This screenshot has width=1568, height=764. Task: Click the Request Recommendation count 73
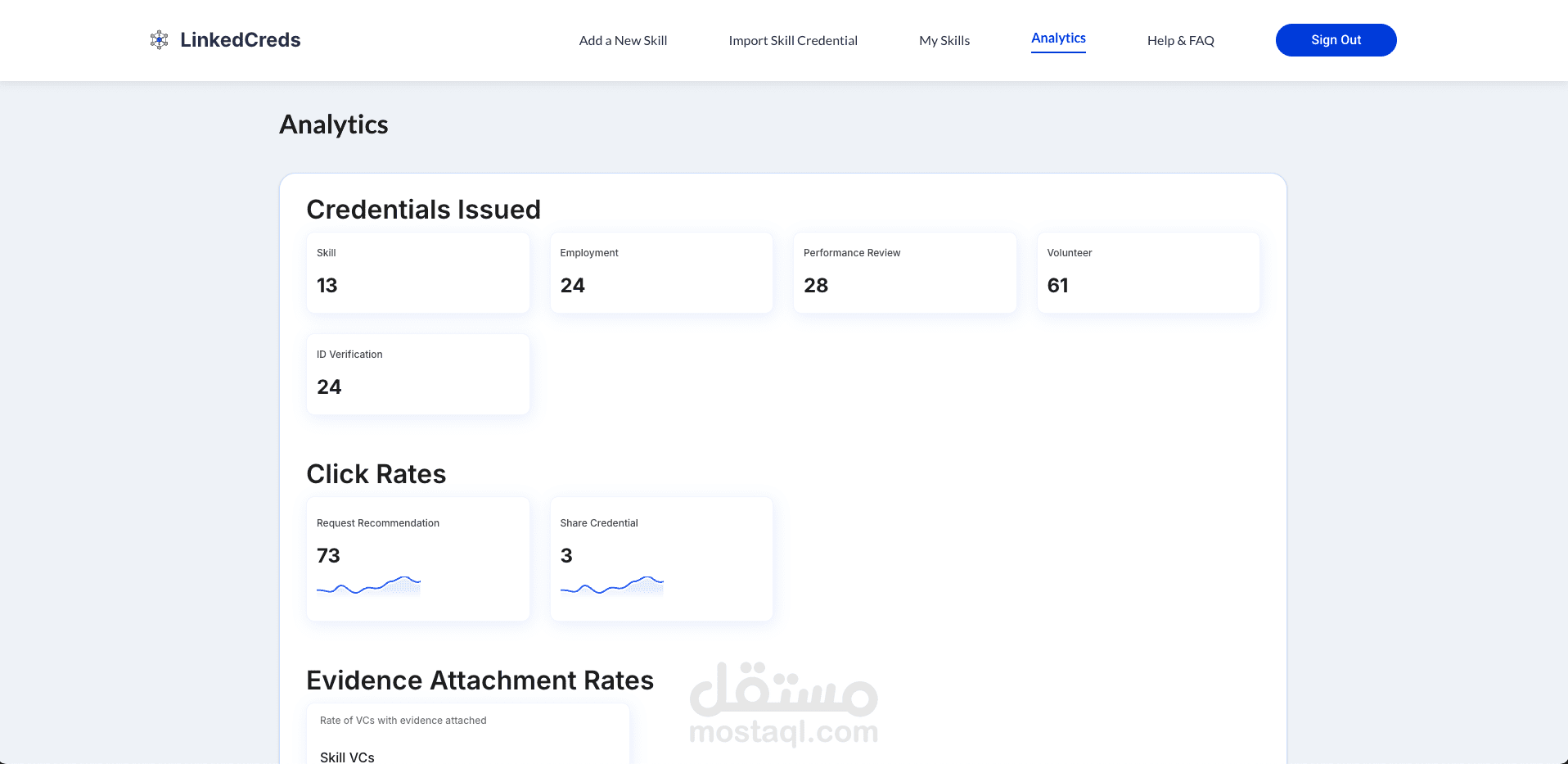click(328, 556)
